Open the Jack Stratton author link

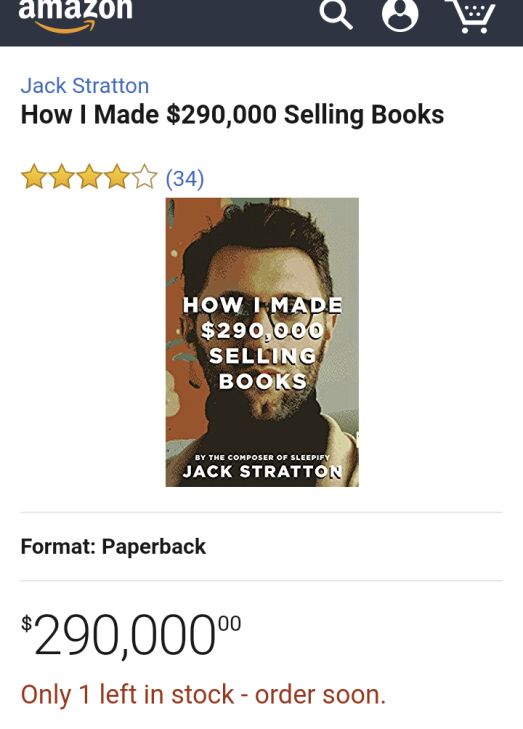pyautogui.click(x=85, y=86)
